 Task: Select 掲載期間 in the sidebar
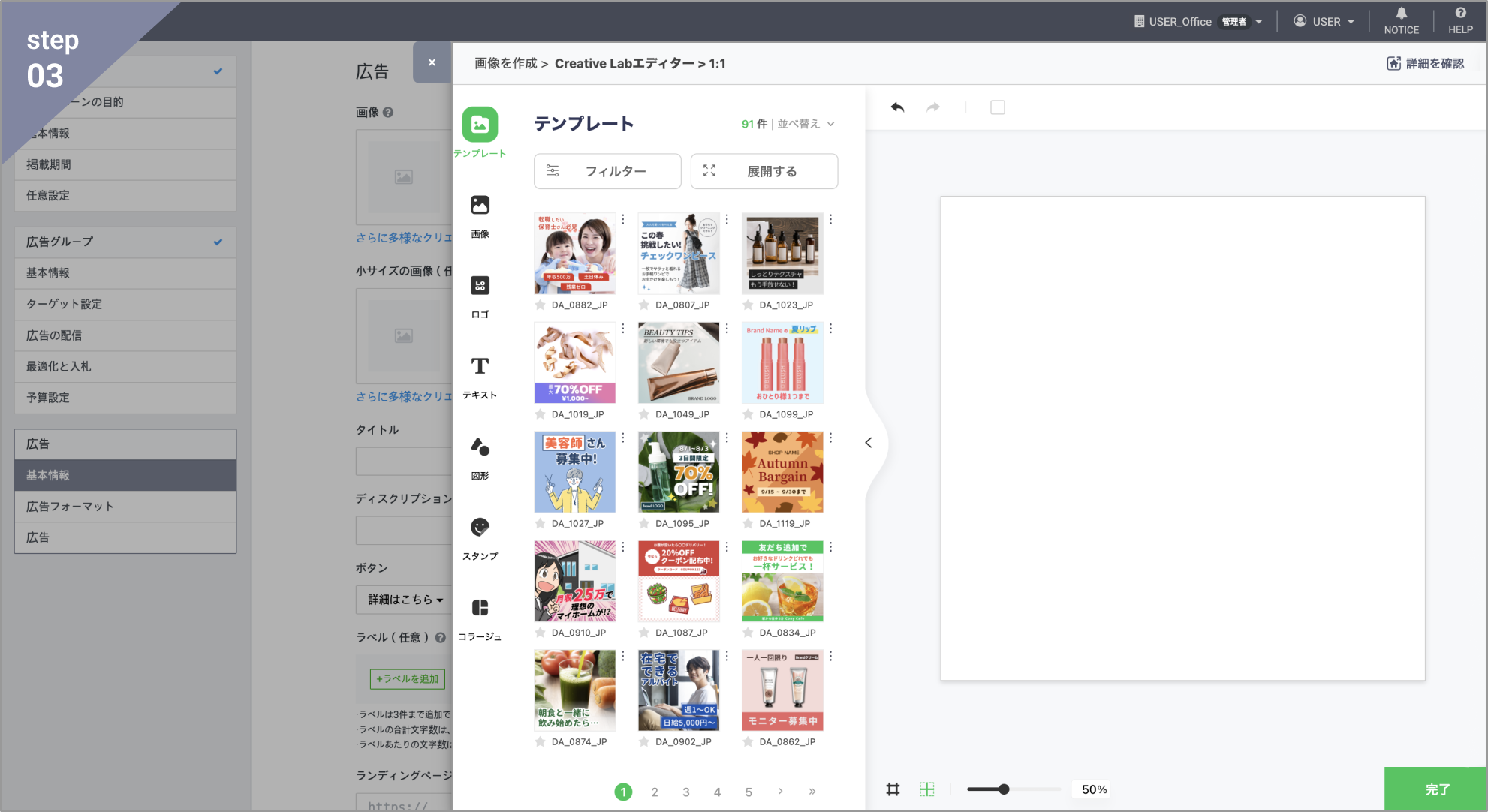pos(125,164)
